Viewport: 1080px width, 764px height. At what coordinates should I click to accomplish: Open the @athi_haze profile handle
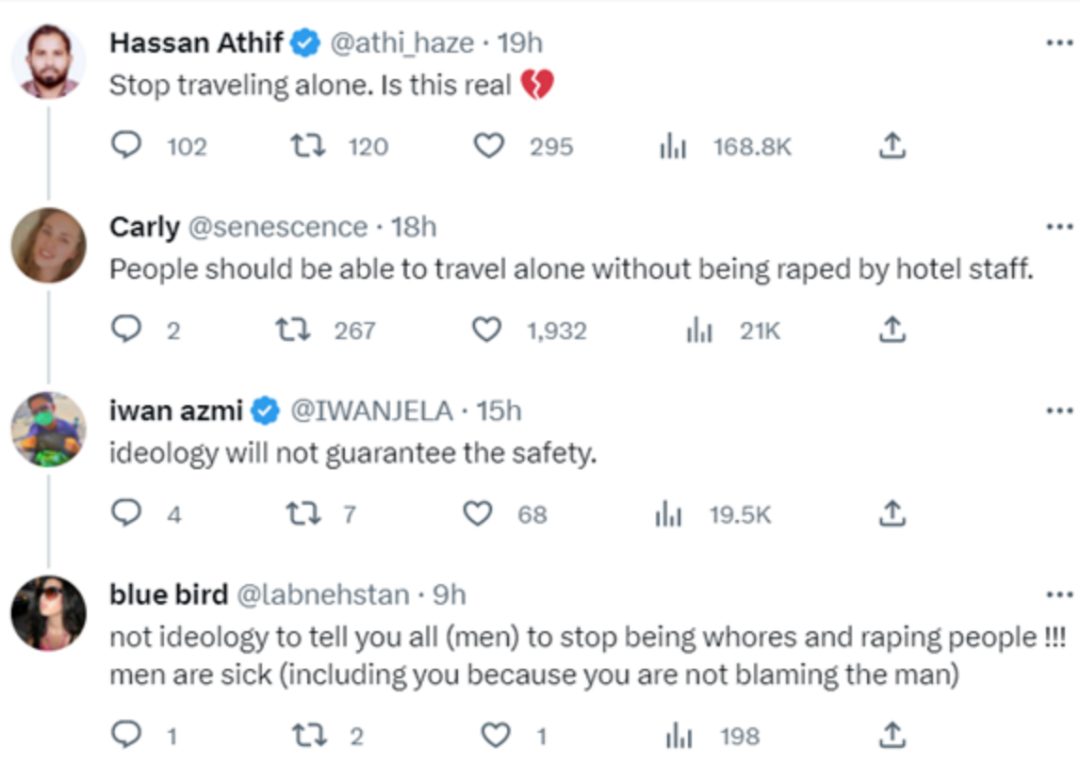click(x=402, y=43)
